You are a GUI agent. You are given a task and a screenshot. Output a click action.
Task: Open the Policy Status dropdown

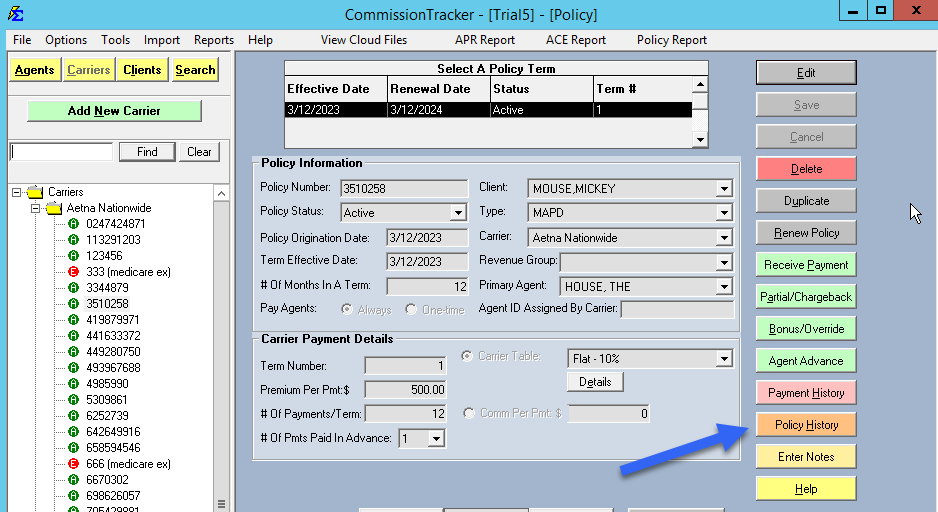pyautogui.click(x=458, y=213)
